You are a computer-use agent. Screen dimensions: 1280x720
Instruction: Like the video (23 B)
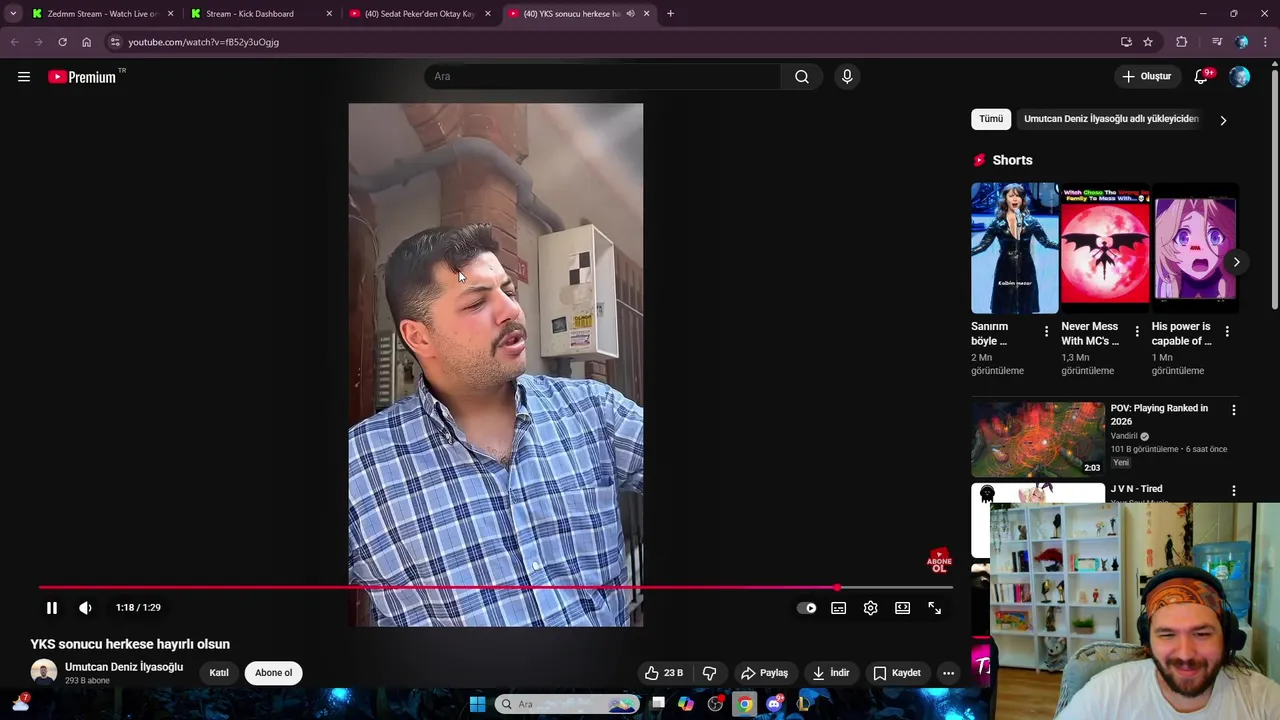664,673
